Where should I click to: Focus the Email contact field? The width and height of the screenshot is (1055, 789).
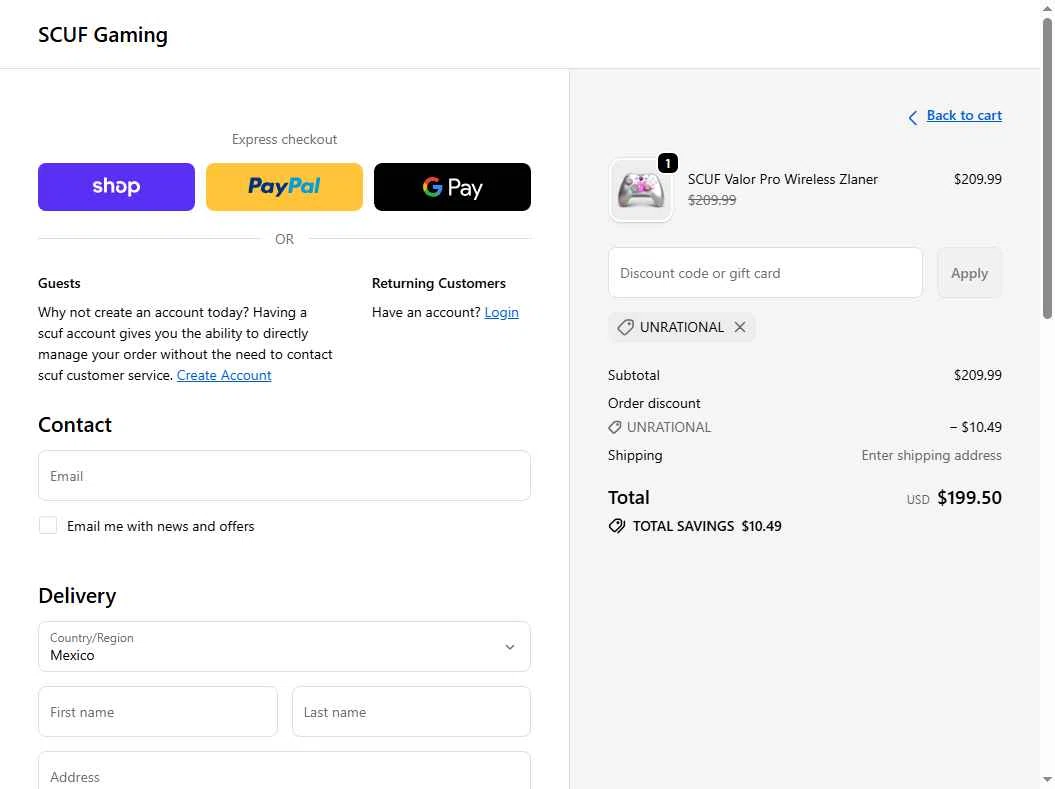tap(284, 476)
